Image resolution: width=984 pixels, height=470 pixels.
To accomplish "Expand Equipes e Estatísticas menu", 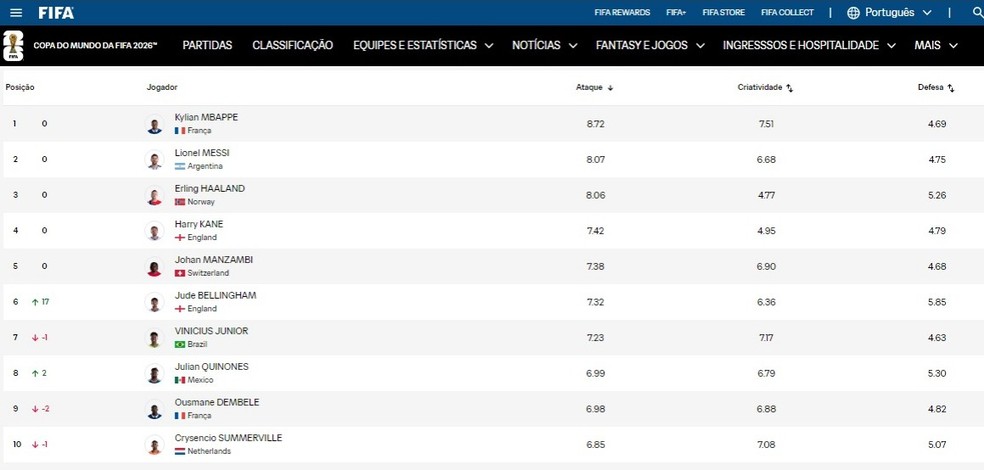I will 423,45.
